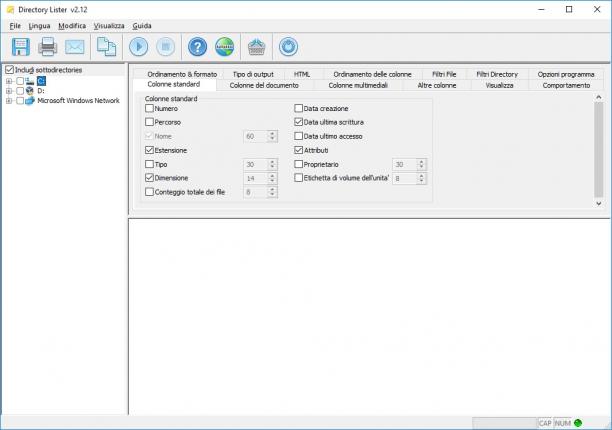Switch to the Comportamento tab
This screenshot has height=430, width=612.
[566, 85]
